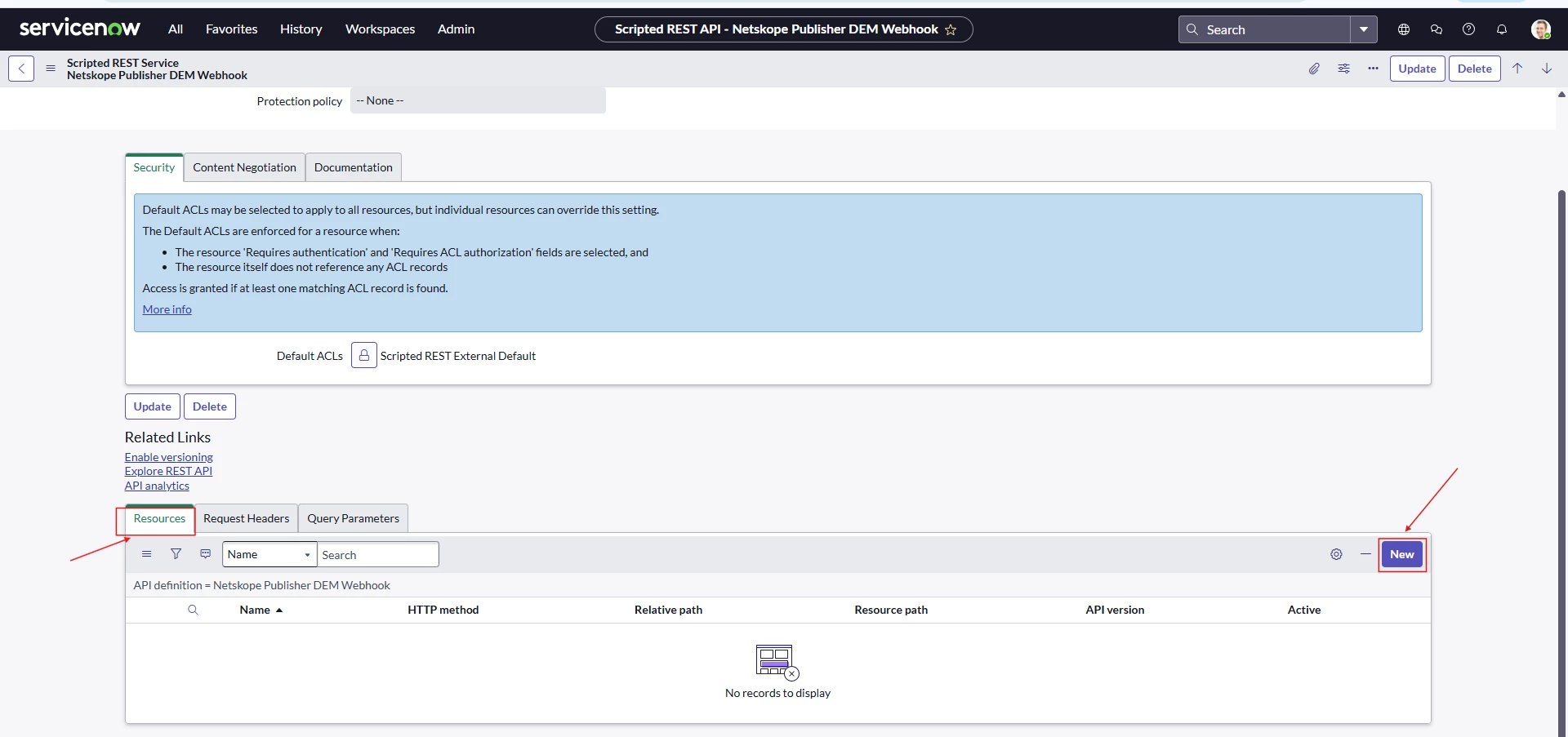The width and height of the screenshot is (1568, 737).
Task: Unlock the Default ACLs lock icon
Action: click(x=364, y=355)
